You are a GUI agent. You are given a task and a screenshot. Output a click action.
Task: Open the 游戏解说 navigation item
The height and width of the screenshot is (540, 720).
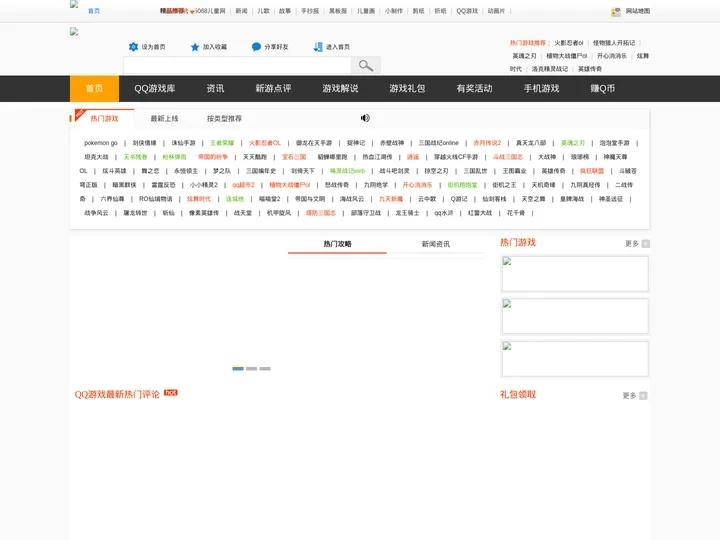tap(340, 89)
